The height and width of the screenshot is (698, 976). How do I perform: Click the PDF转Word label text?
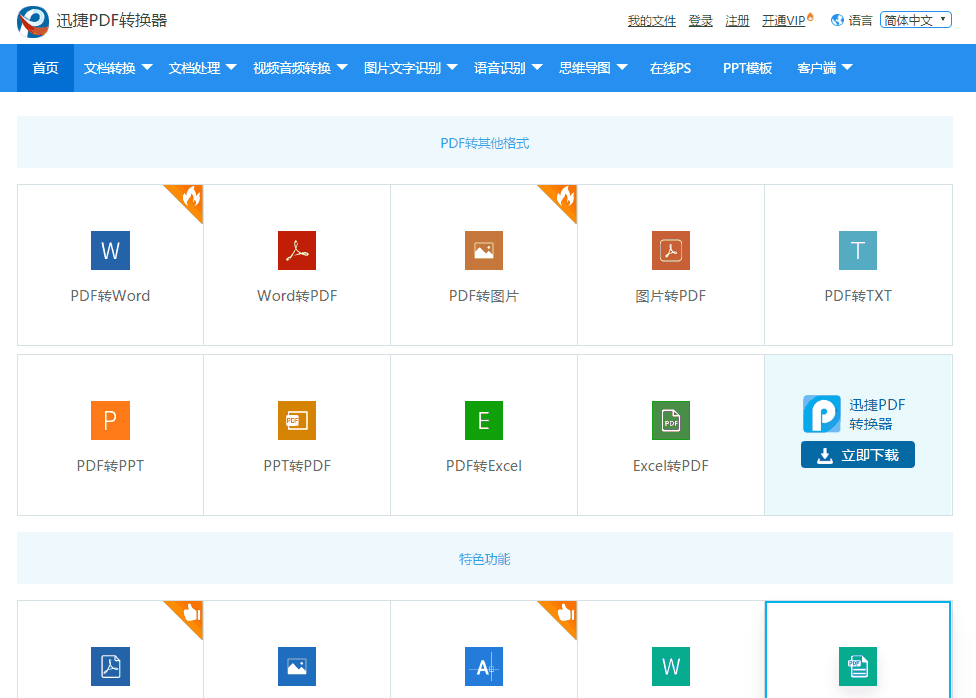[110, 296]
